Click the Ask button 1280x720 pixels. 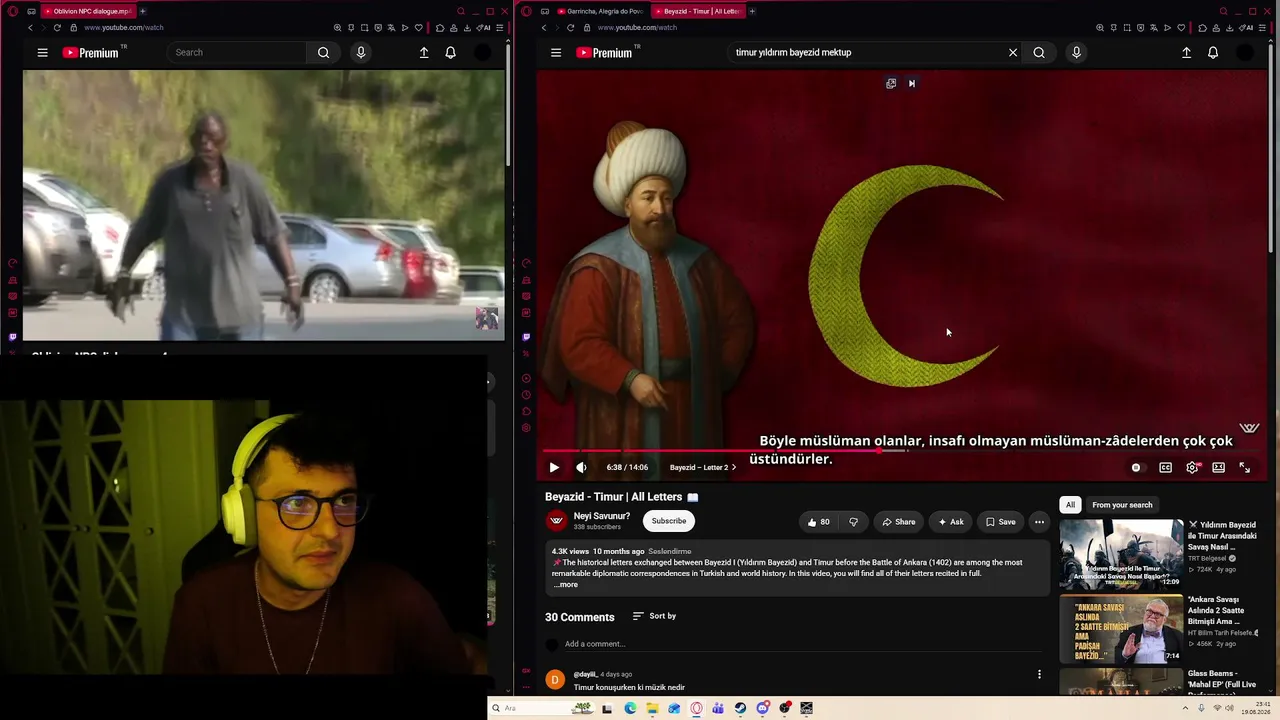click(x=950, y=521)
